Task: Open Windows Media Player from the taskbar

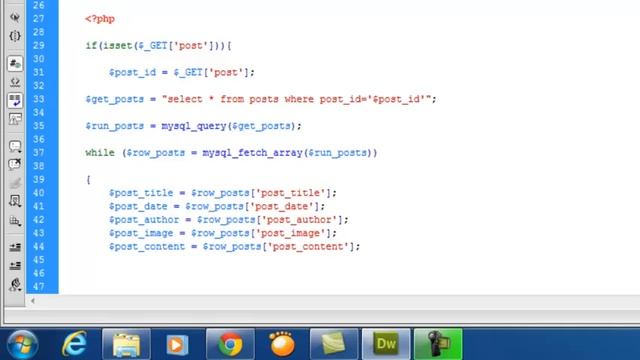Action: click(177, 344)
